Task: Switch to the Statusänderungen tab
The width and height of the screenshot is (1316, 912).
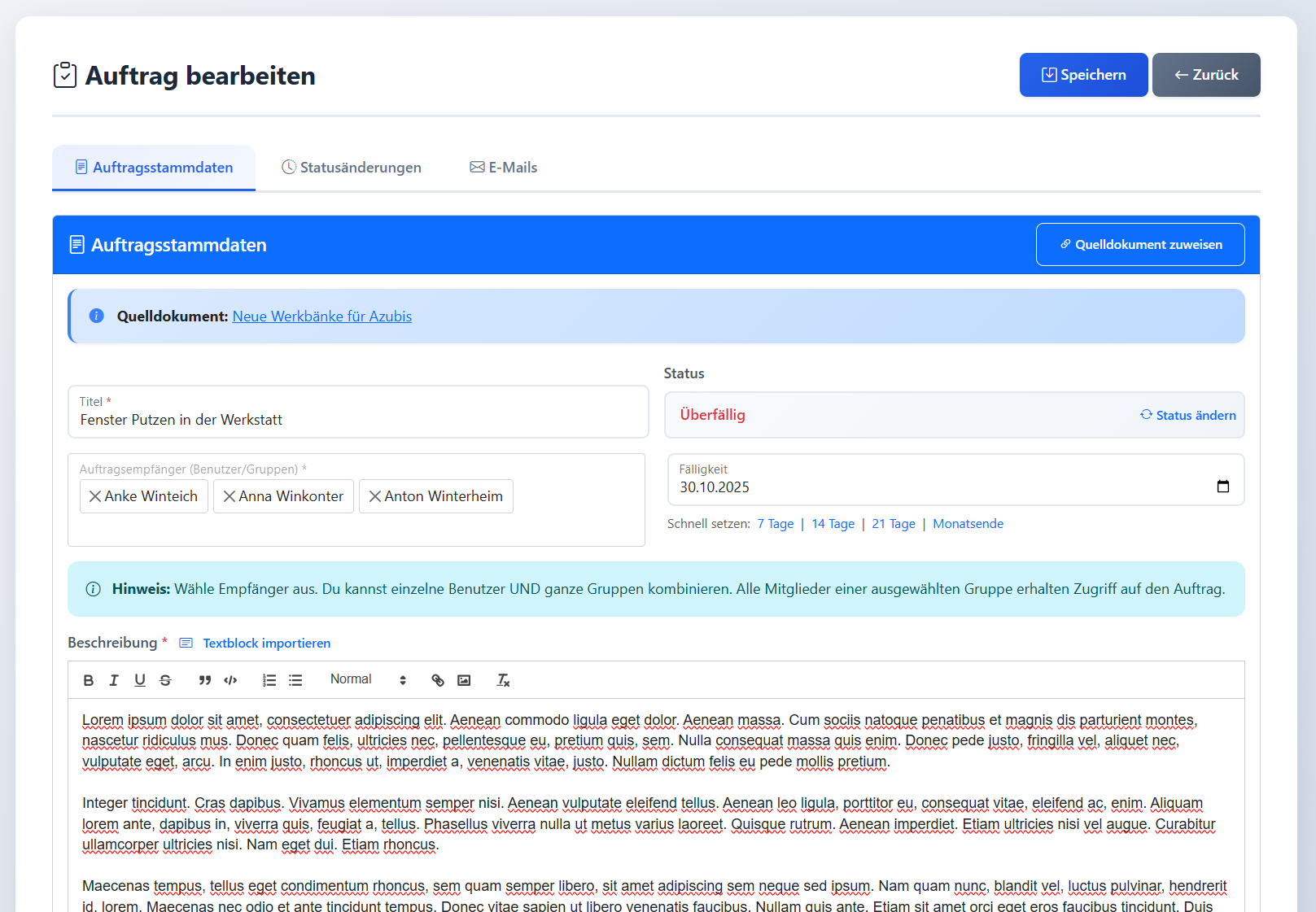Action: (352, 168)
